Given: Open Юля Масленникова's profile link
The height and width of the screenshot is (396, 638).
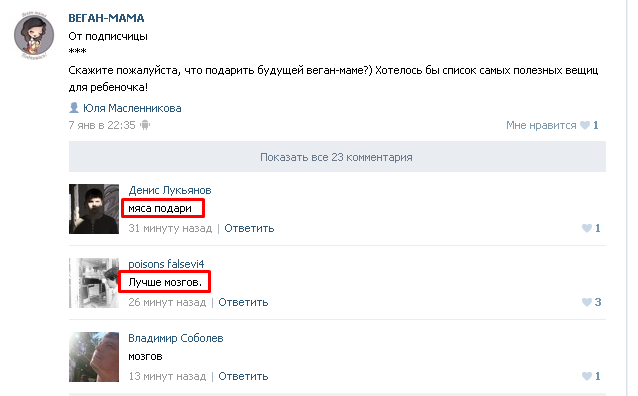Looking at the screenshot, I should pos(132,108).
